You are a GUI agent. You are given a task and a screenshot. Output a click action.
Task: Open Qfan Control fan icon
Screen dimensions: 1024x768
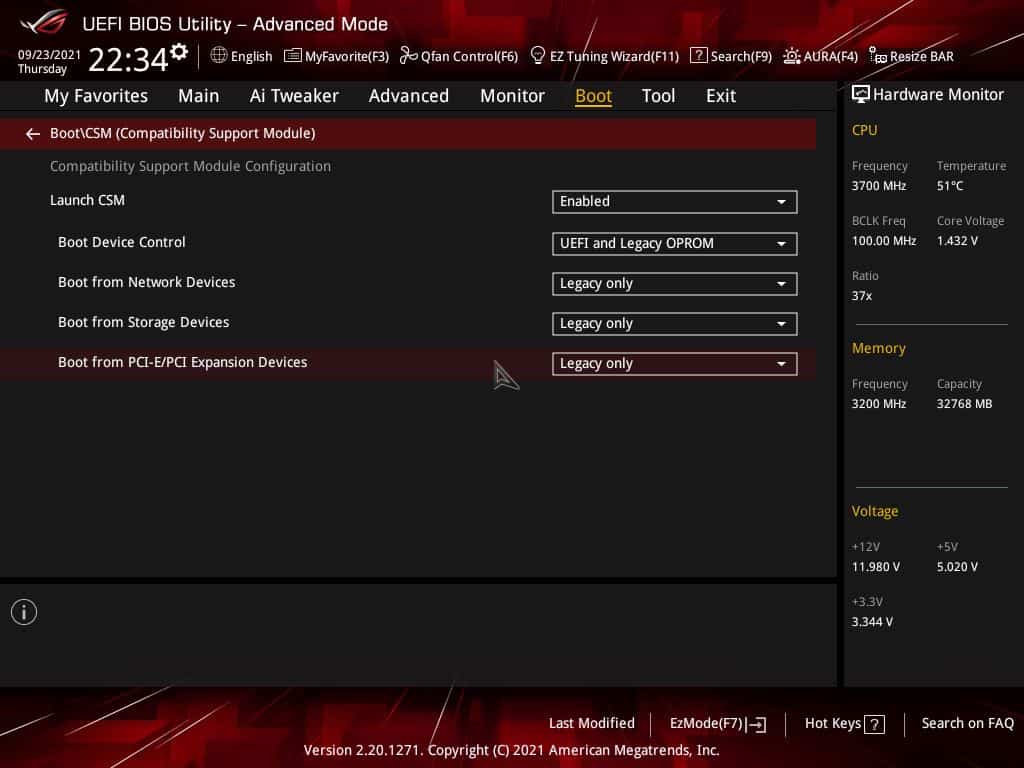coord(408,56)
